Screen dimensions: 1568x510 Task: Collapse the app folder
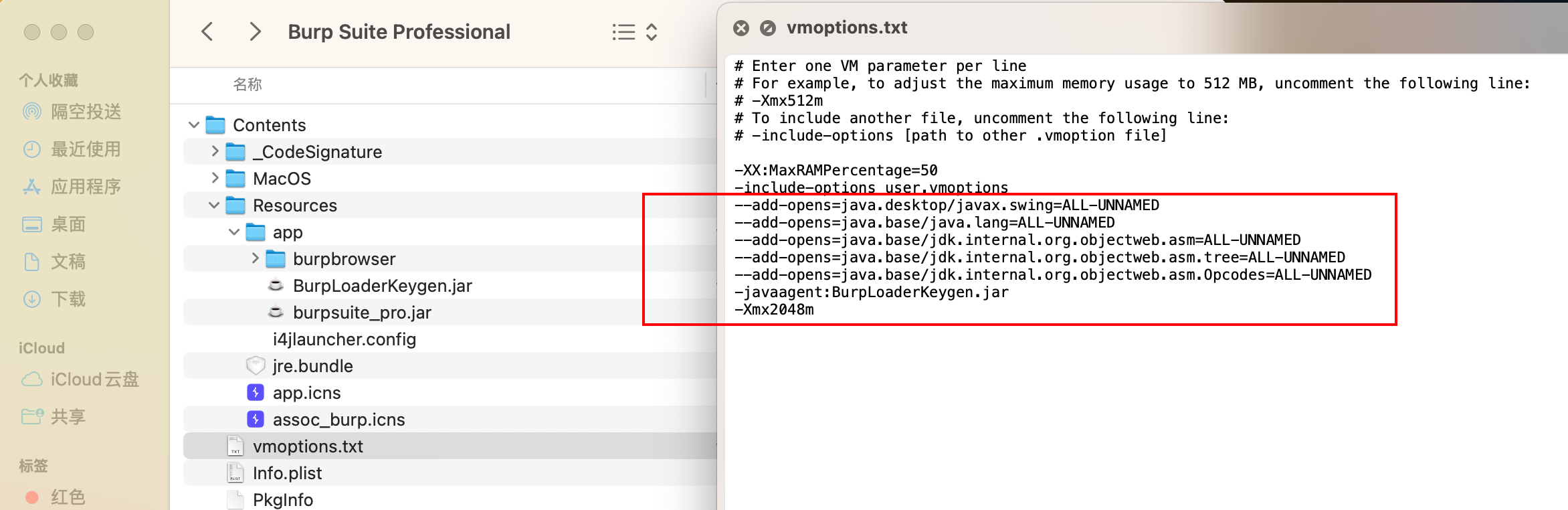[x=234, y=232]
